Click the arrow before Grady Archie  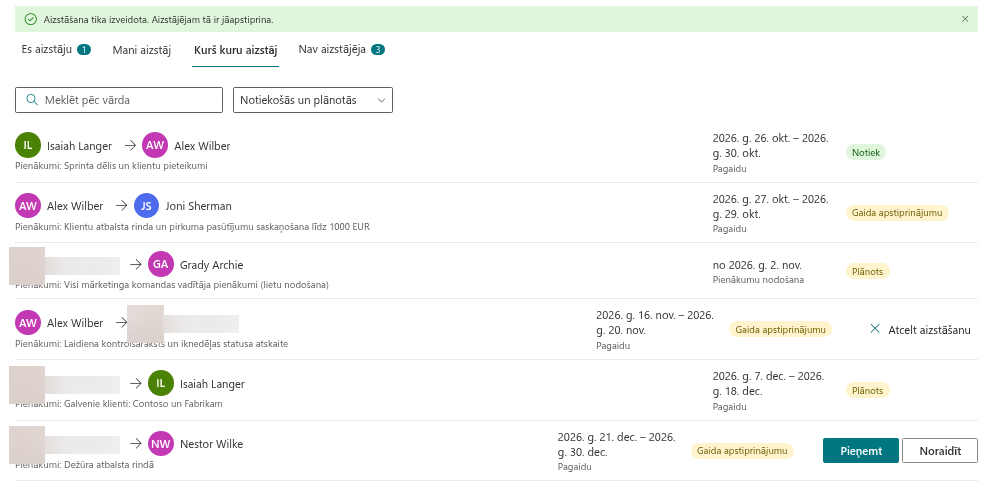point(135,264)
